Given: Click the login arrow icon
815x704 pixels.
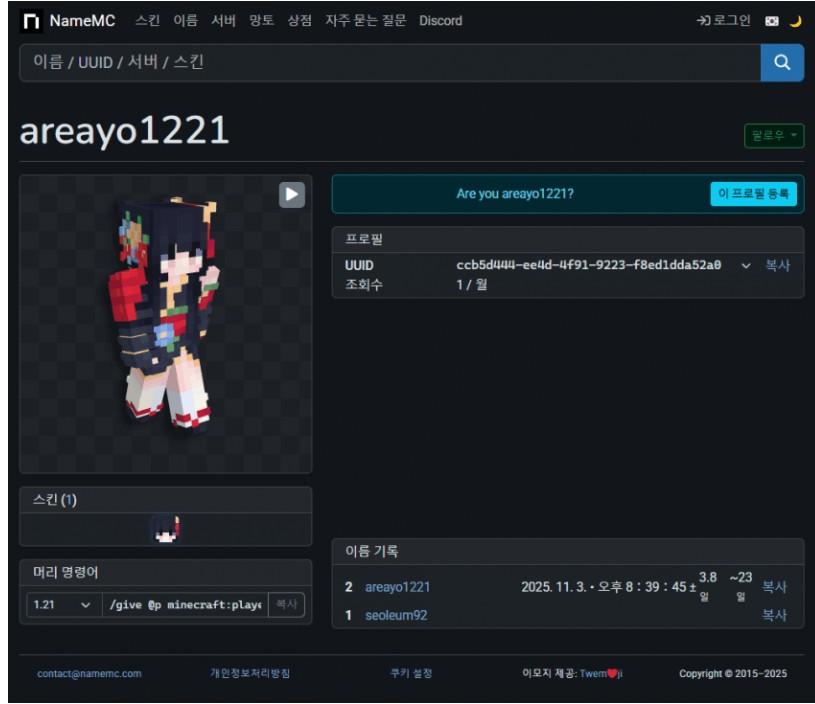Looking at the screenshot, I should pos(703,21).
